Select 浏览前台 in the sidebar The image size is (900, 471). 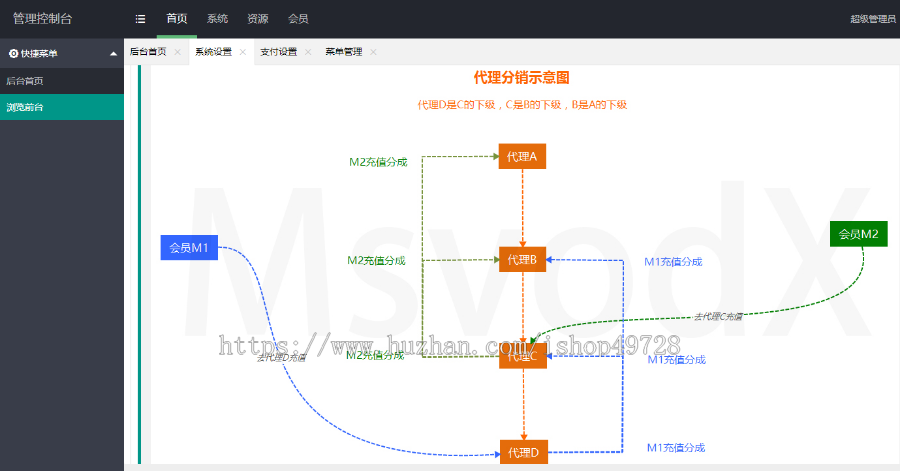point(62,107)
